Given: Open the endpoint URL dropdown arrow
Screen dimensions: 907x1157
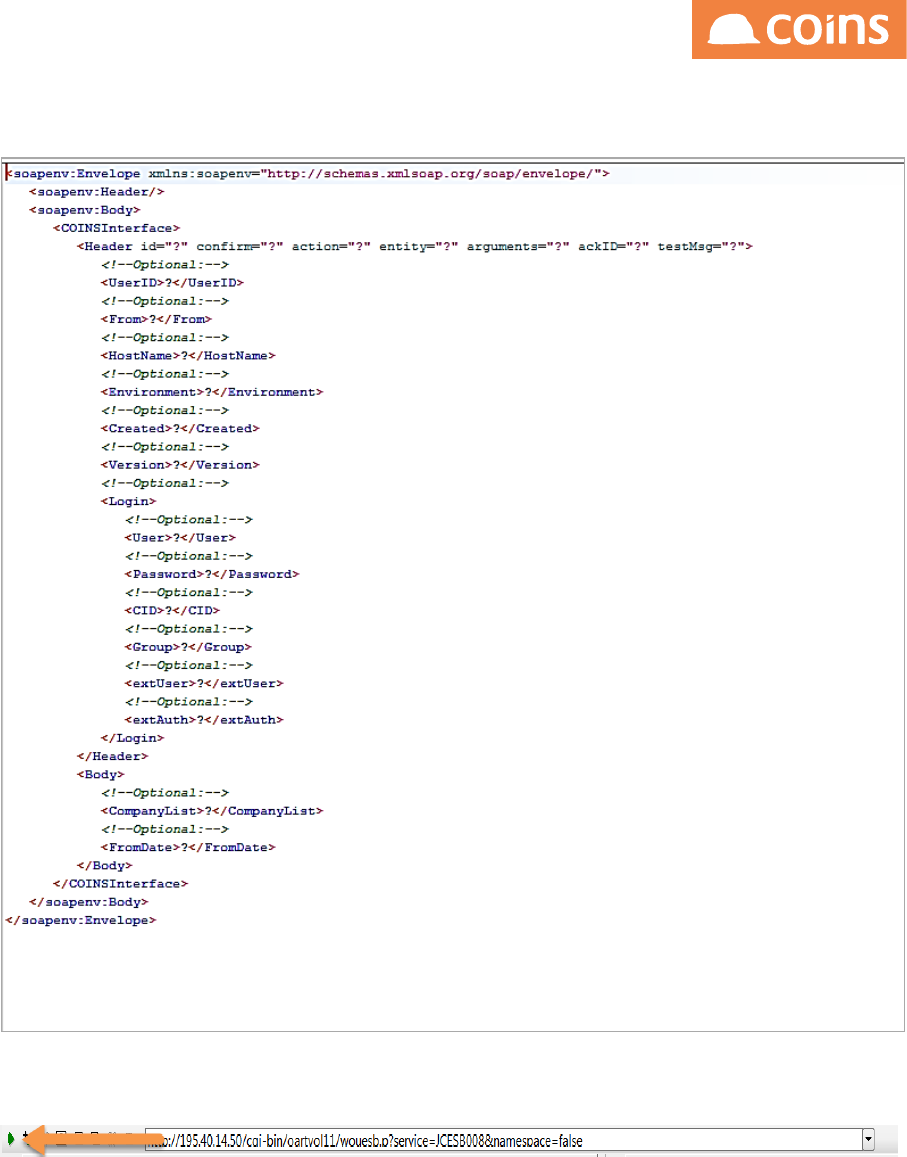Looking at the screenshot, I should pos(869,1139).
